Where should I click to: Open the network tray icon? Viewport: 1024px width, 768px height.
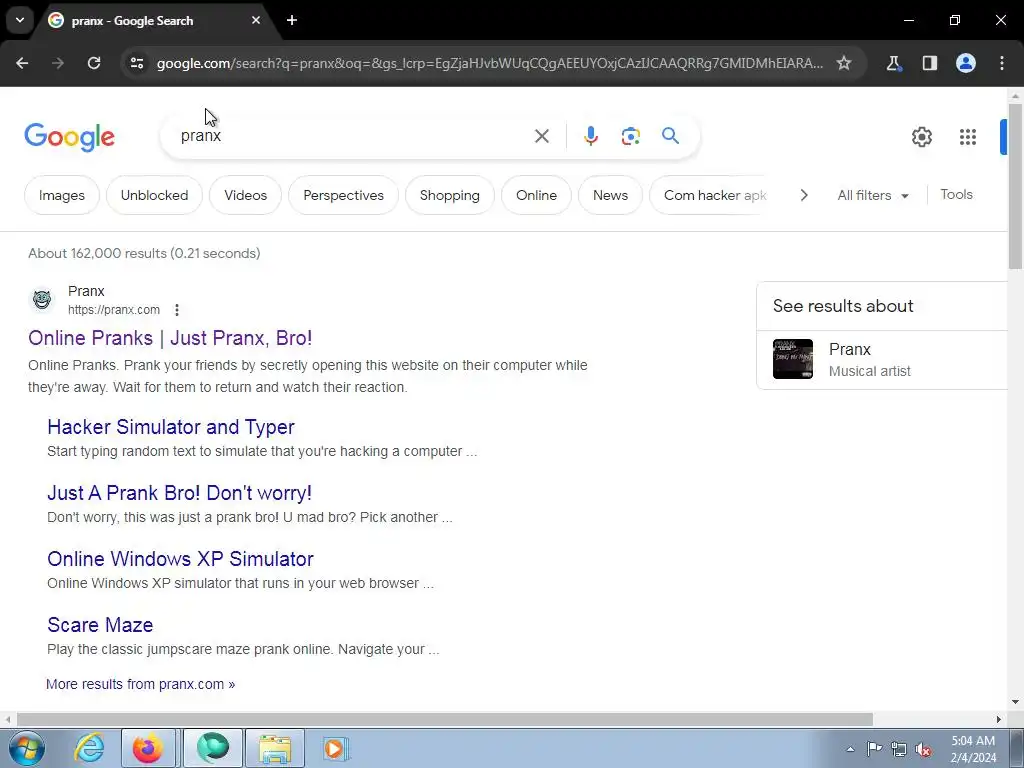(x=899, y=749)
